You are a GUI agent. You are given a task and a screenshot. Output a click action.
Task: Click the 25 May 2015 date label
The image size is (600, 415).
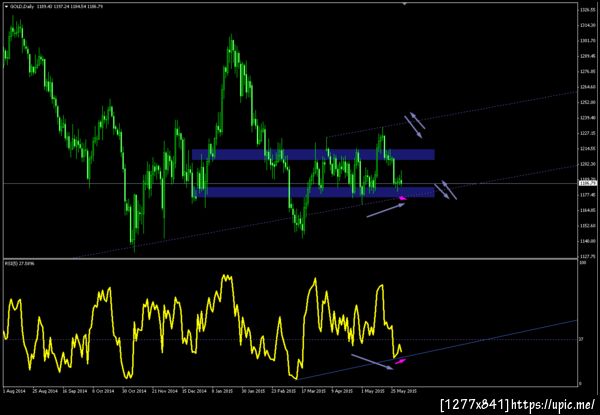[x=404, y=391]
